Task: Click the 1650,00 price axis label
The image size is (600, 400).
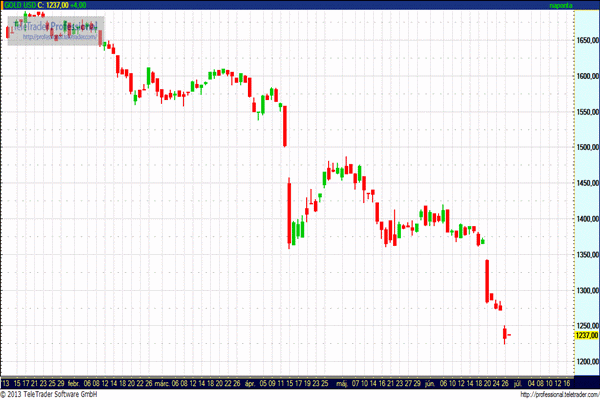Action: point(587,41)
